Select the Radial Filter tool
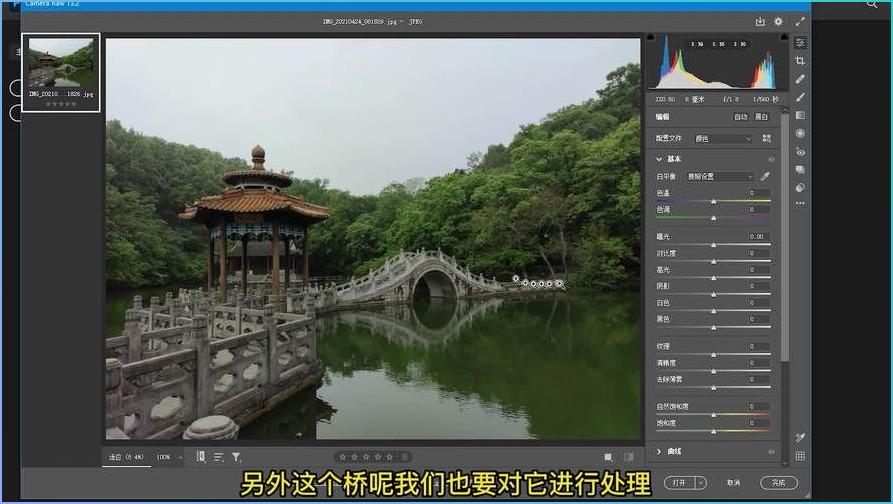This screenshot has width=893, height=504. click(x=800, y=133)
